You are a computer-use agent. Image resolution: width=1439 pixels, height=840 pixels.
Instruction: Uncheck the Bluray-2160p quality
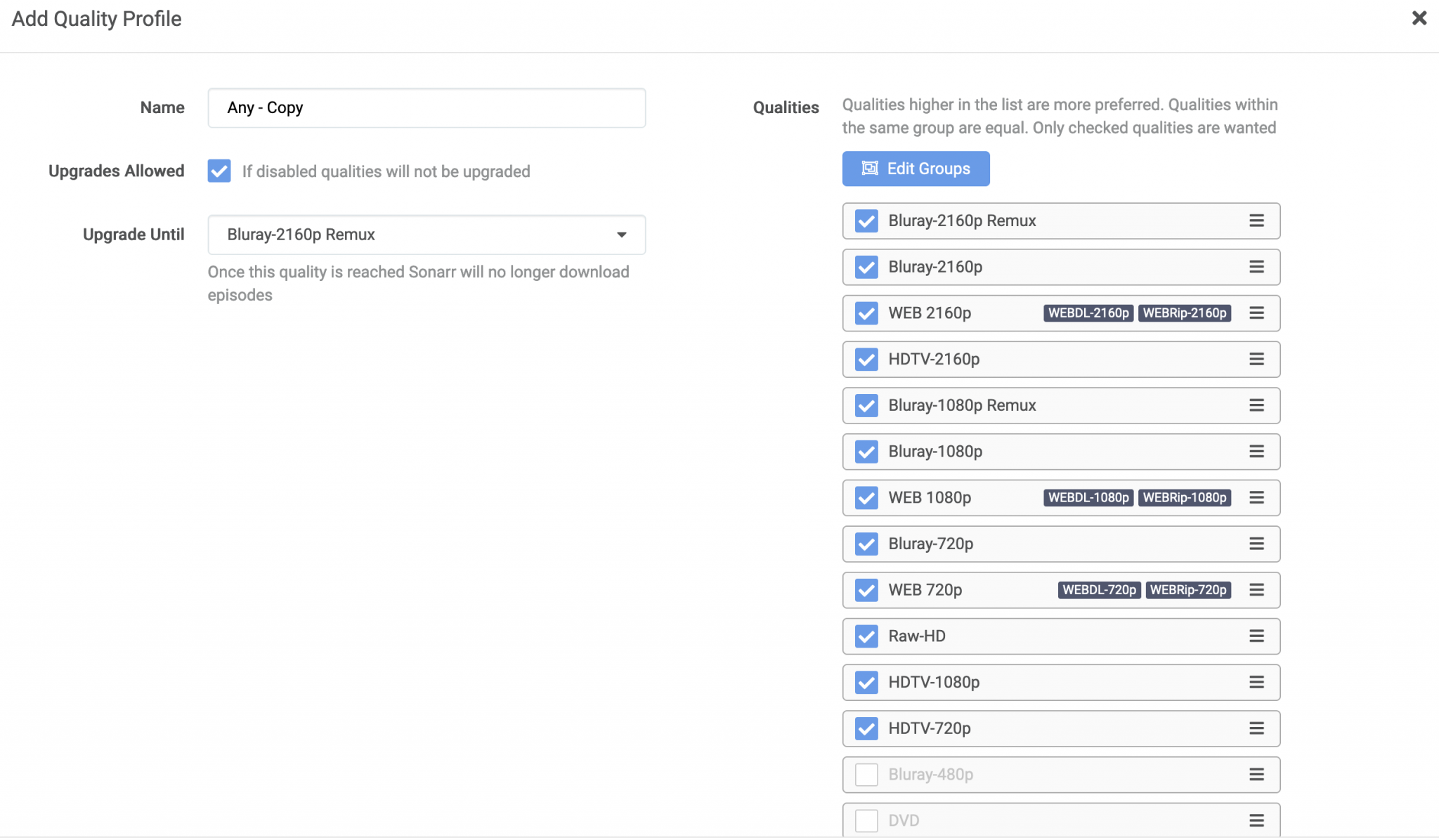866,267
